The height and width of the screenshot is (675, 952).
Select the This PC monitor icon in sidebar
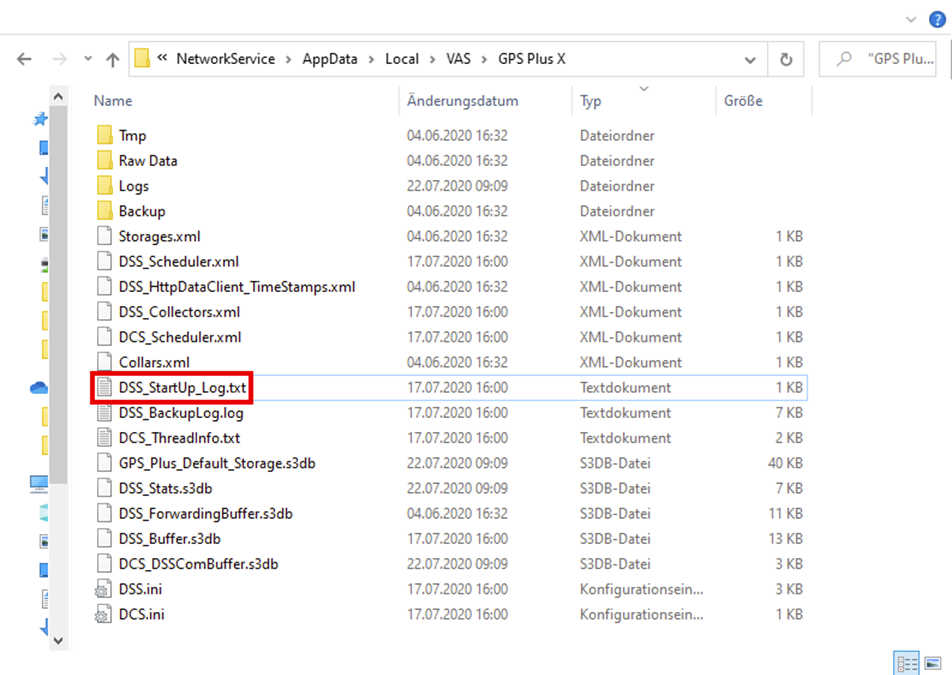[40, 484]
